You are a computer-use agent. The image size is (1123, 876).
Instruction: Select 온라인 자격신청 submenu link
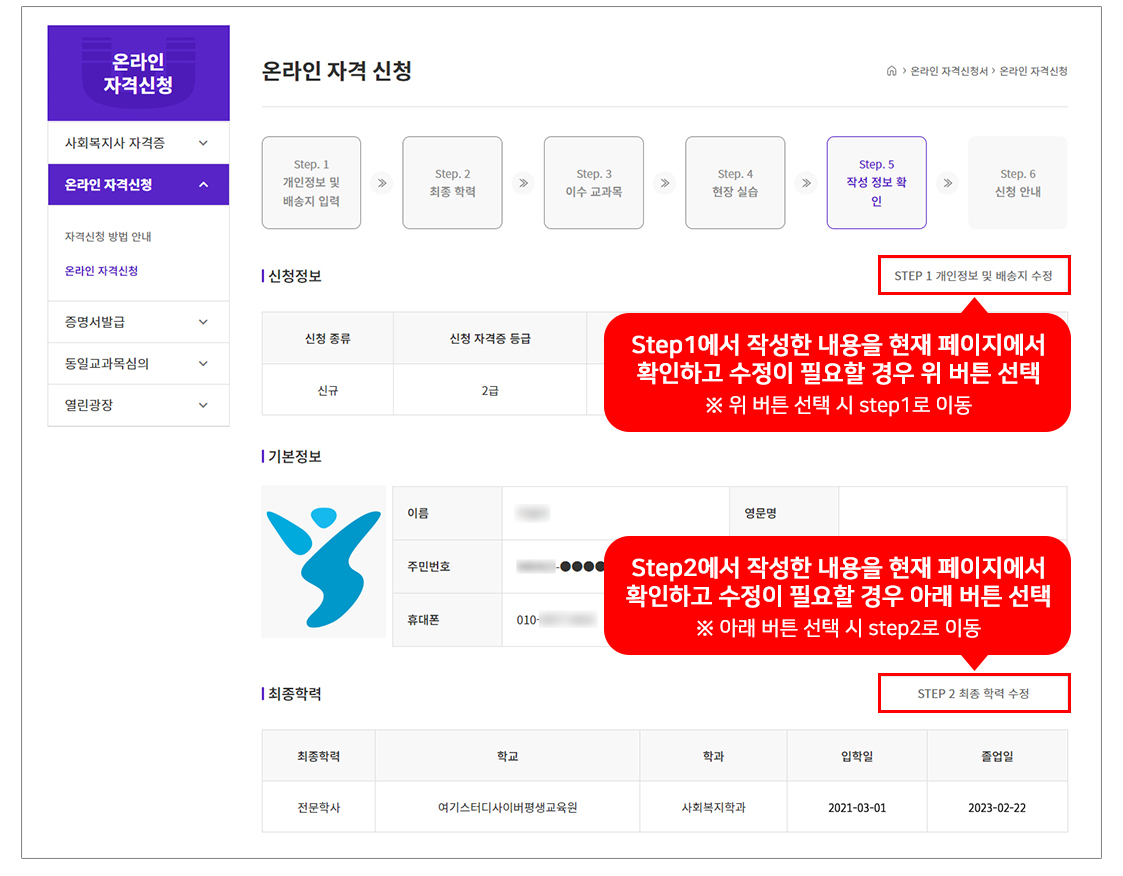[101, 271]
